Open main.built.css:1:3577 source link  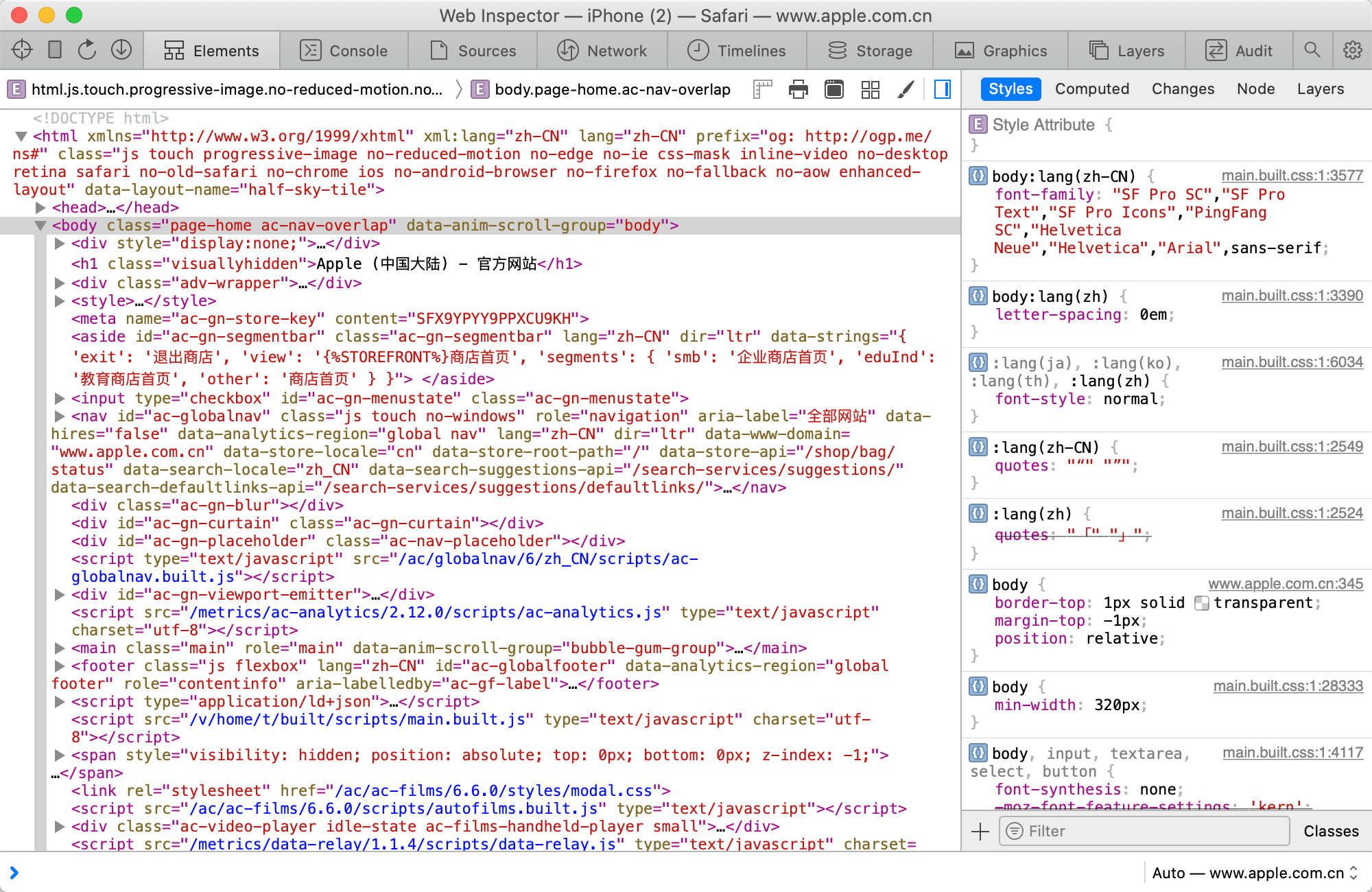point(1292,176)
